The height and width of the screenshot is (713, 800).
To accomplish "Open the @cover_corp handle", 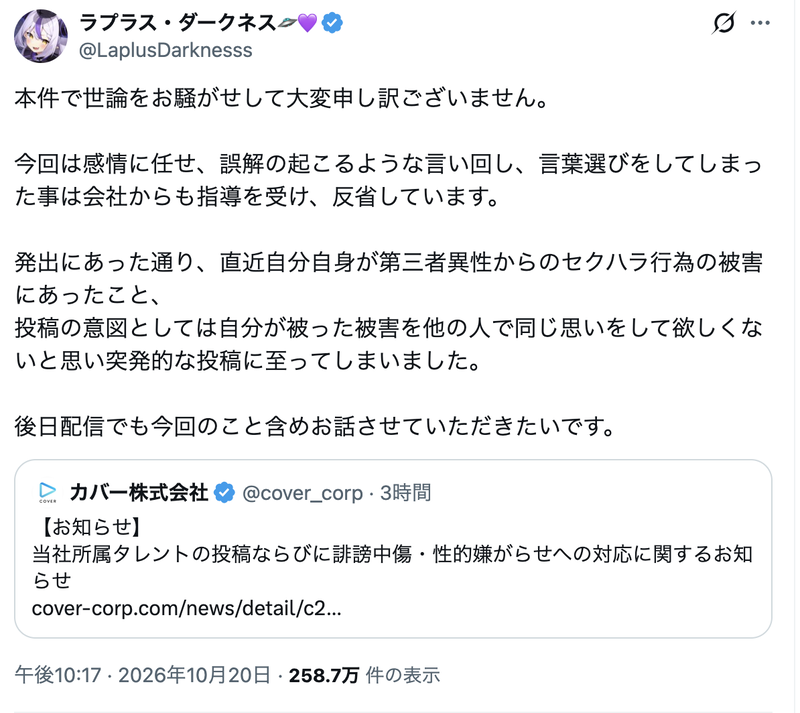I will tap(303, 493).
